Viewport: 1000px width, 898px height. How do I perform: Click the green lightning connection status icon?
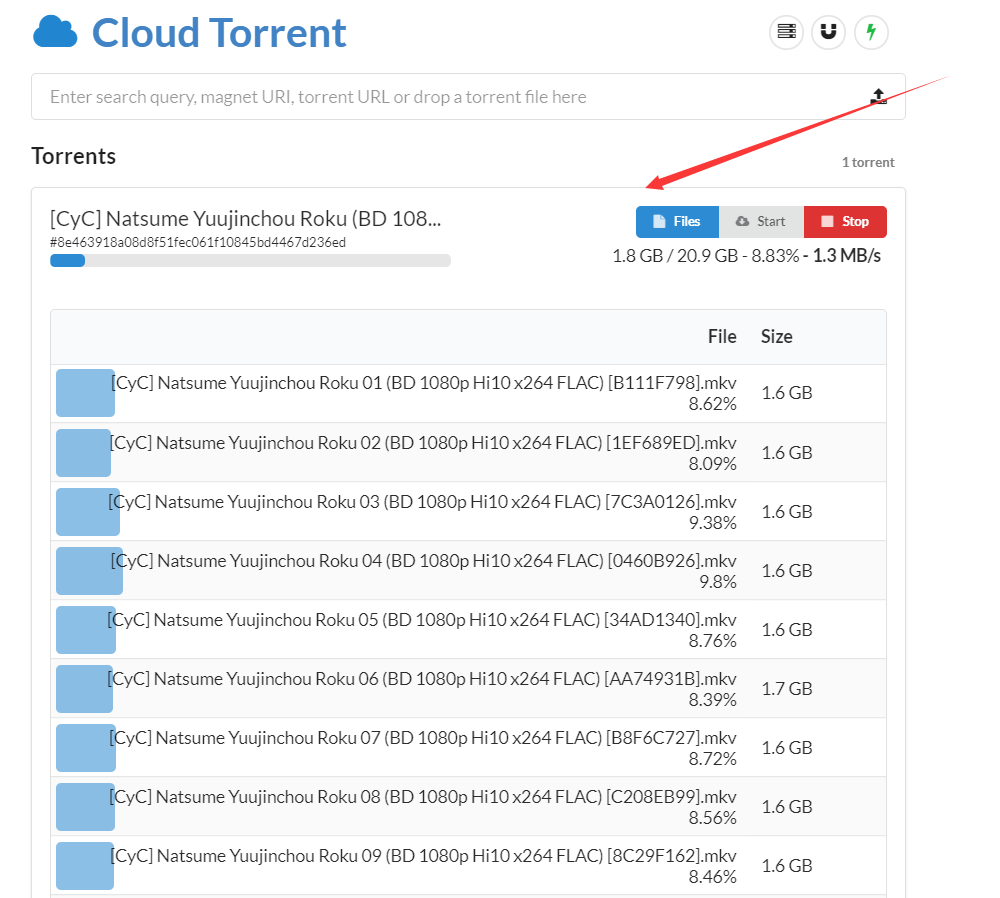pyautogui.click(x=870, y=32)
